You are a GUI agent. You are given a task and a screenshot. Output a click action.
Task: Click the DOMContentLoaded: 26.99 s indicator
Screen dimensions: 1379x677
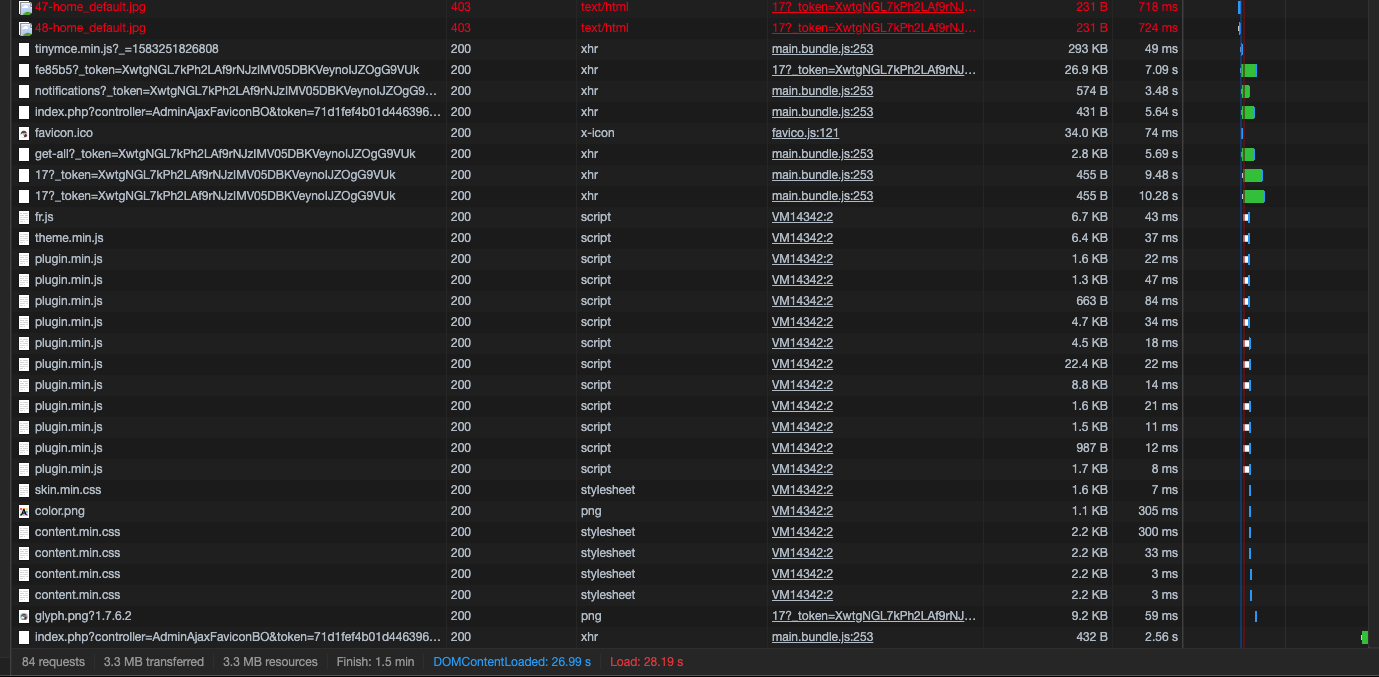click(x=512, y=662)
